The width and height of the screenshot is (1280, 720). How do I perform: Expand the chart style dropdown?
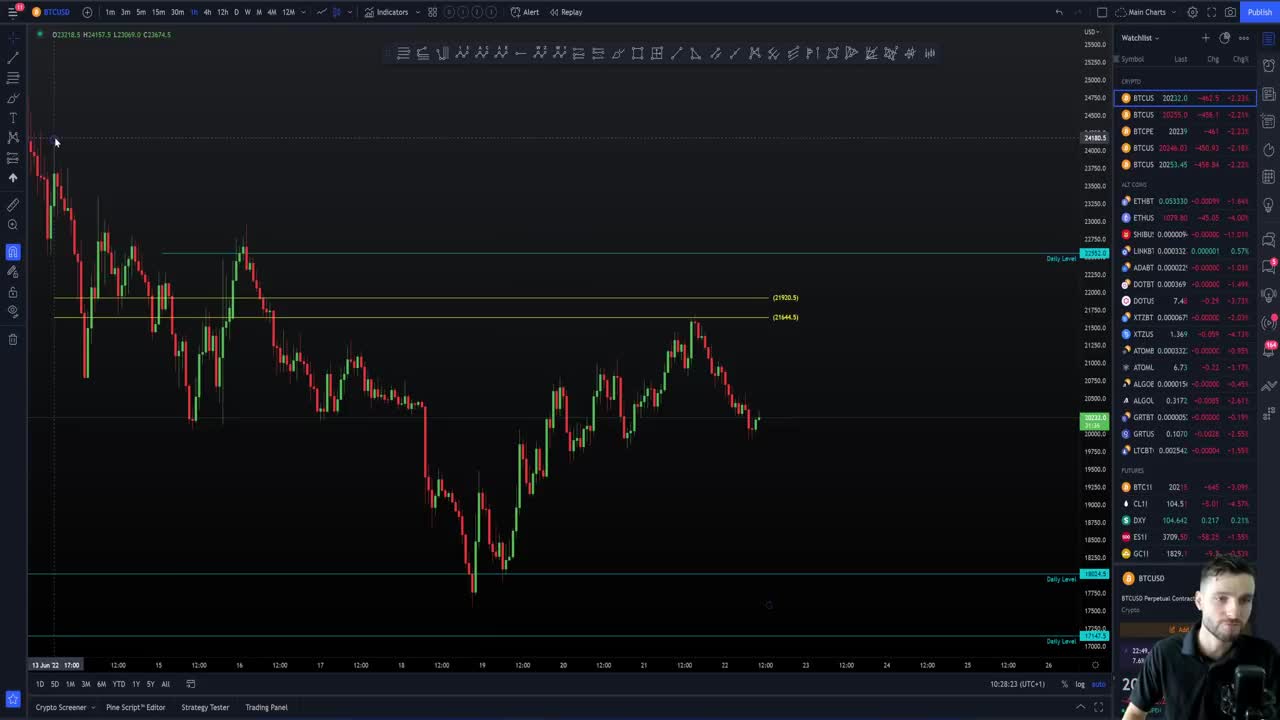pyautogui.click(x=349, y=12)
